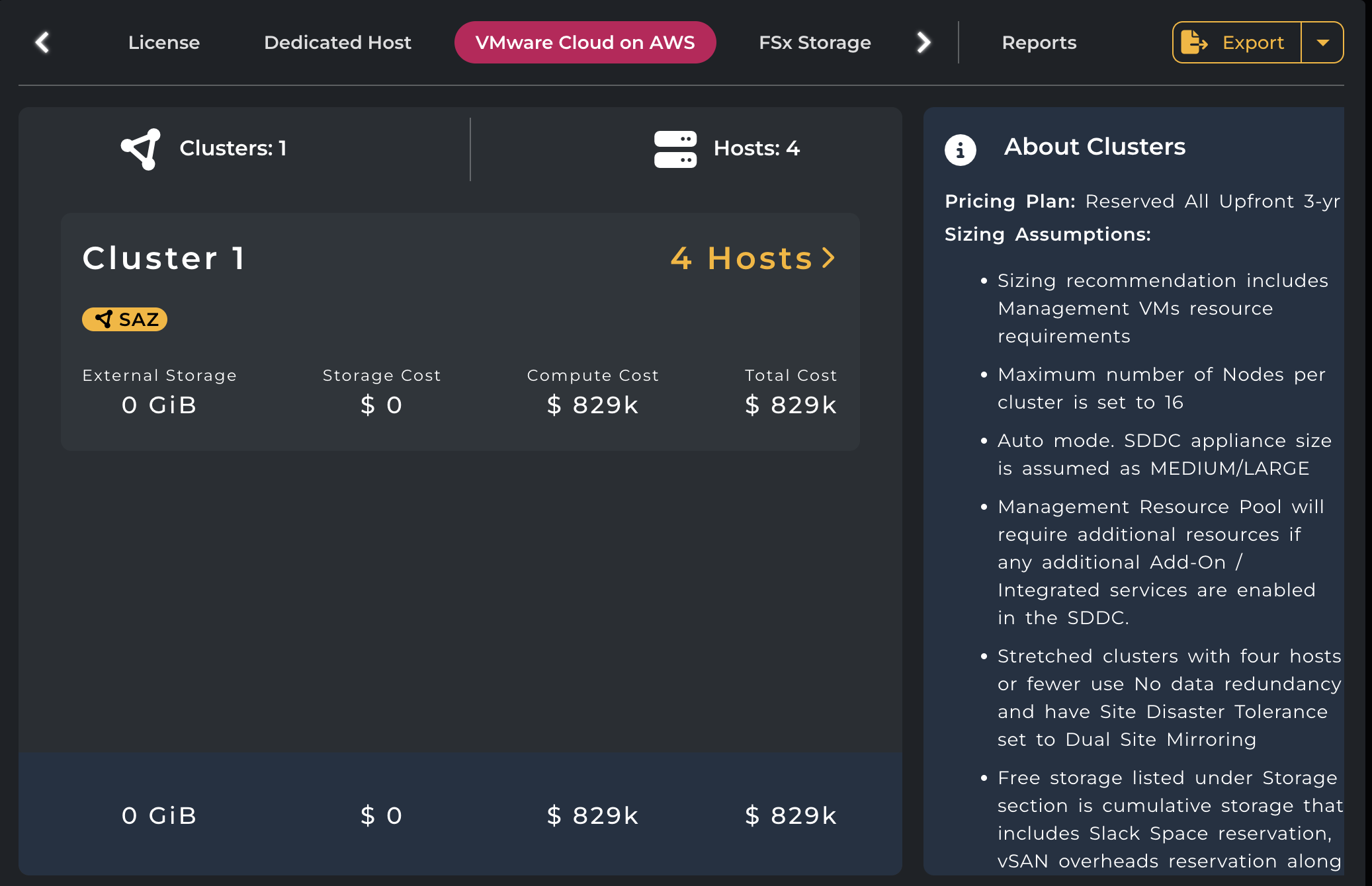Switch to the Dedicated Host tab

(x=337, y=42)
